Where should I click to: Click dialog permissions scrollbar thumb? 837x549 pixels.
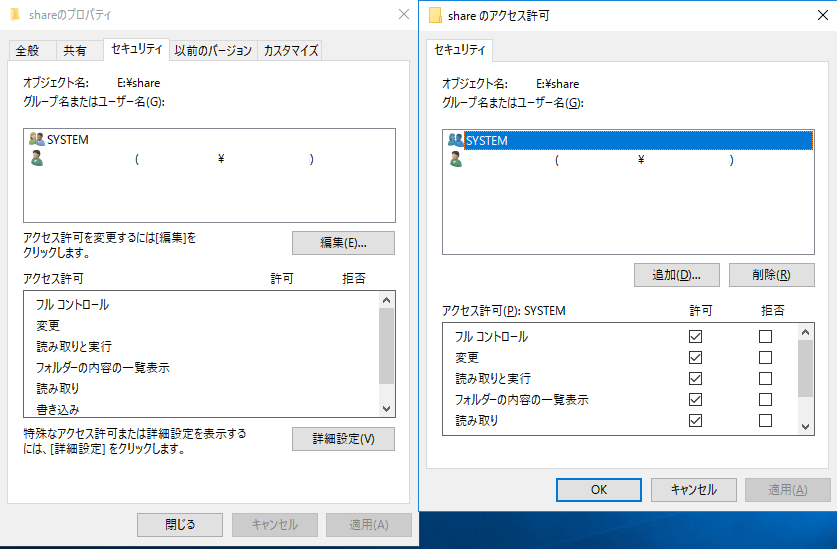click(x=806, y=368)
